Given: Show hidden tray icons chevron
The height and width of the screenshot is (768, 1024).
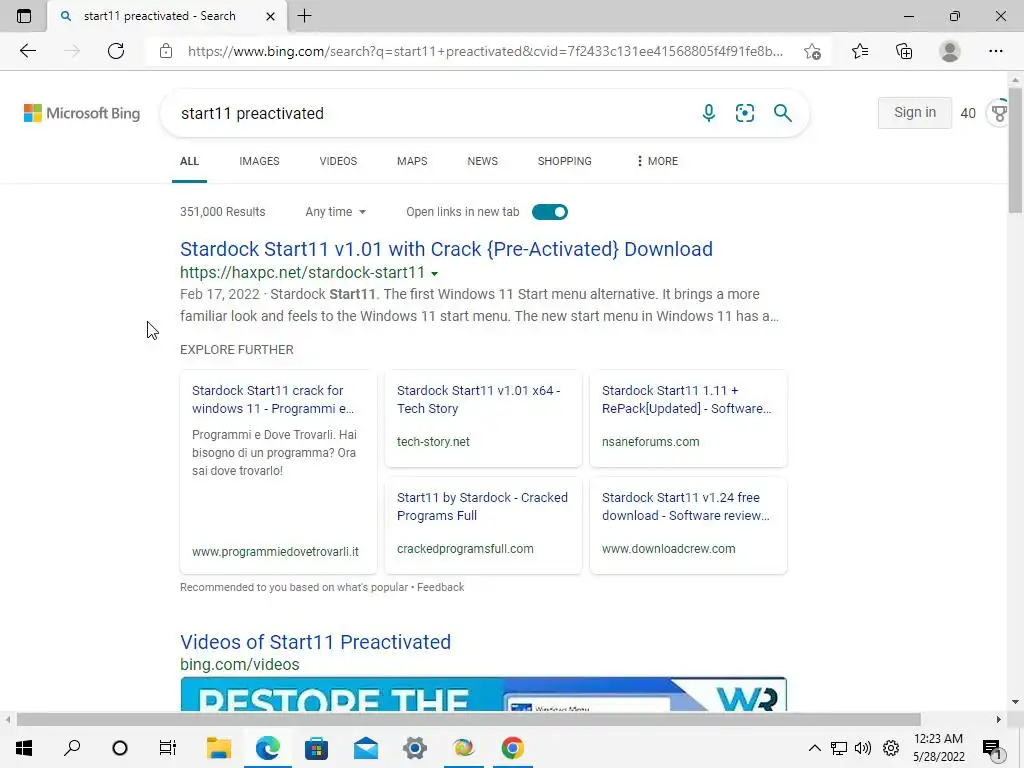Looking at the screenshot, I should pos(814,748).
